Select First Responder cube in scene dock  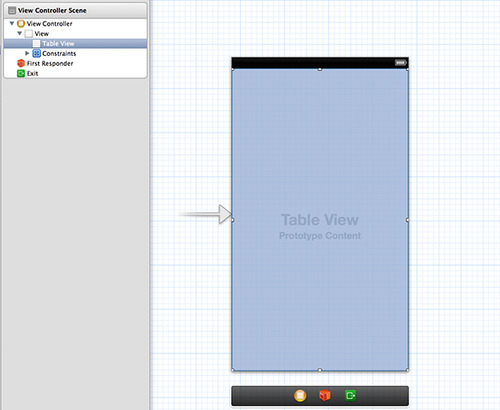pos(325,395)
